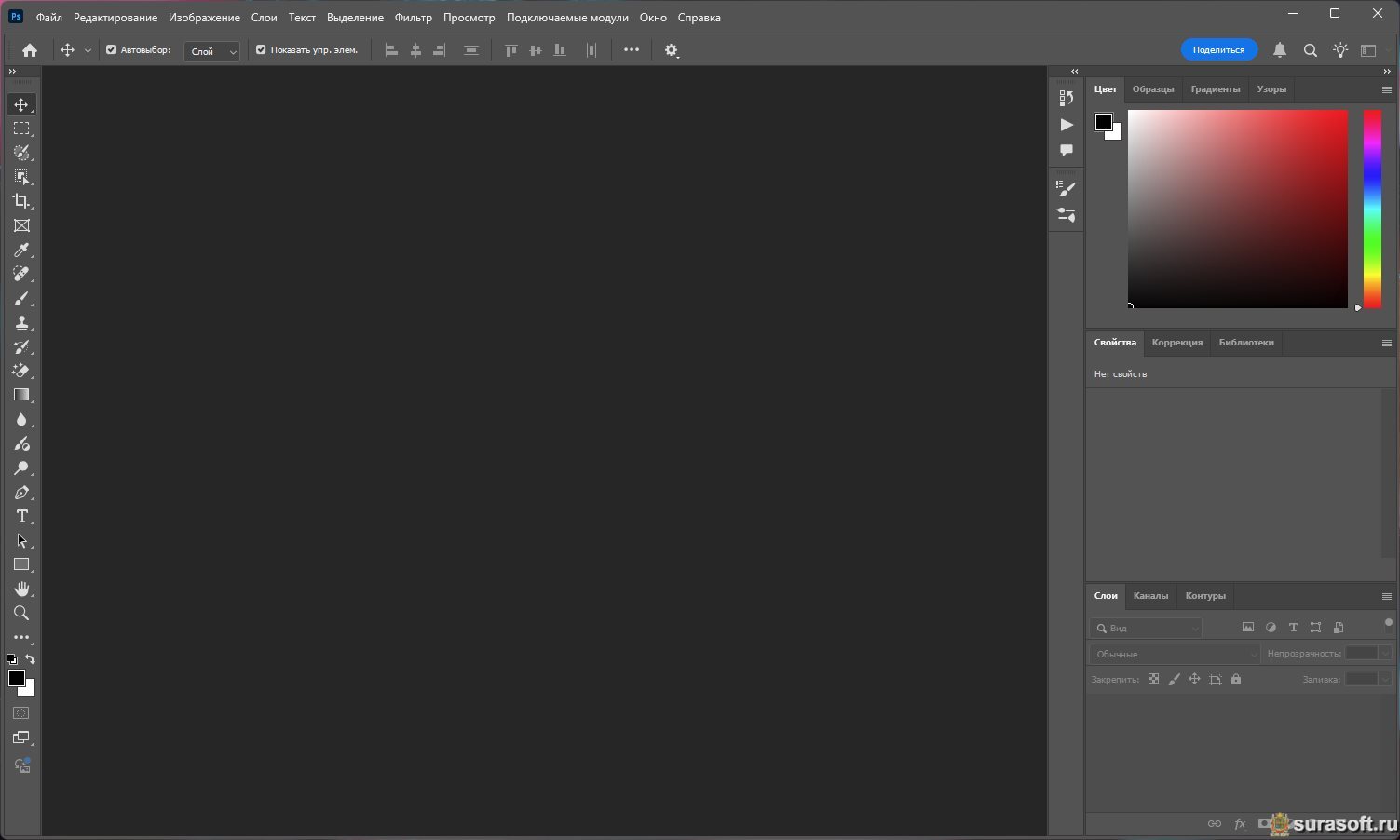Select the Rectangular Marquee tool
Screen dimensions: 1400x840
tap(21, 129)
